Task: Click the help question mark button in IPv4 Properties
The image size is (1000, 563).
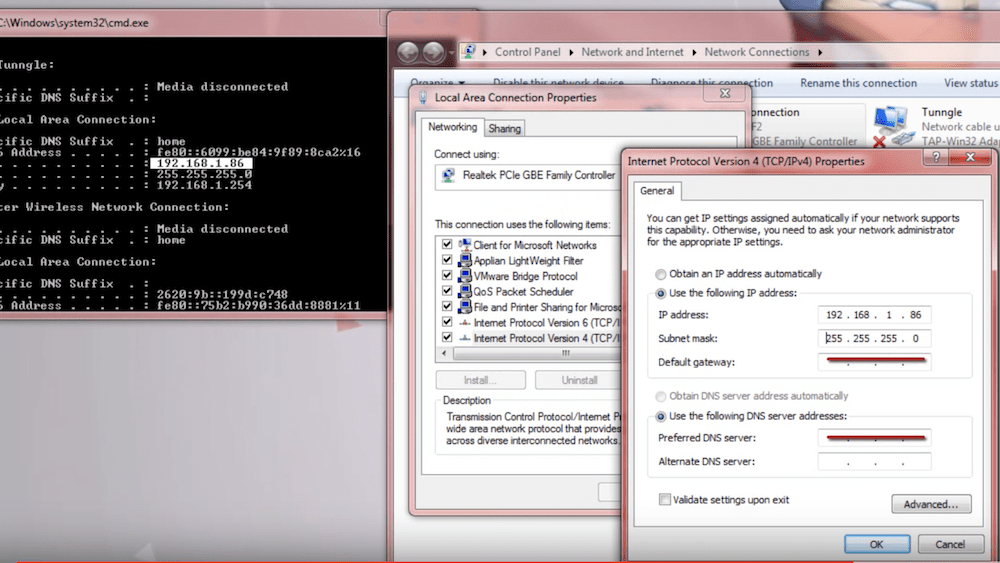Action: click(x=936, y=157)
